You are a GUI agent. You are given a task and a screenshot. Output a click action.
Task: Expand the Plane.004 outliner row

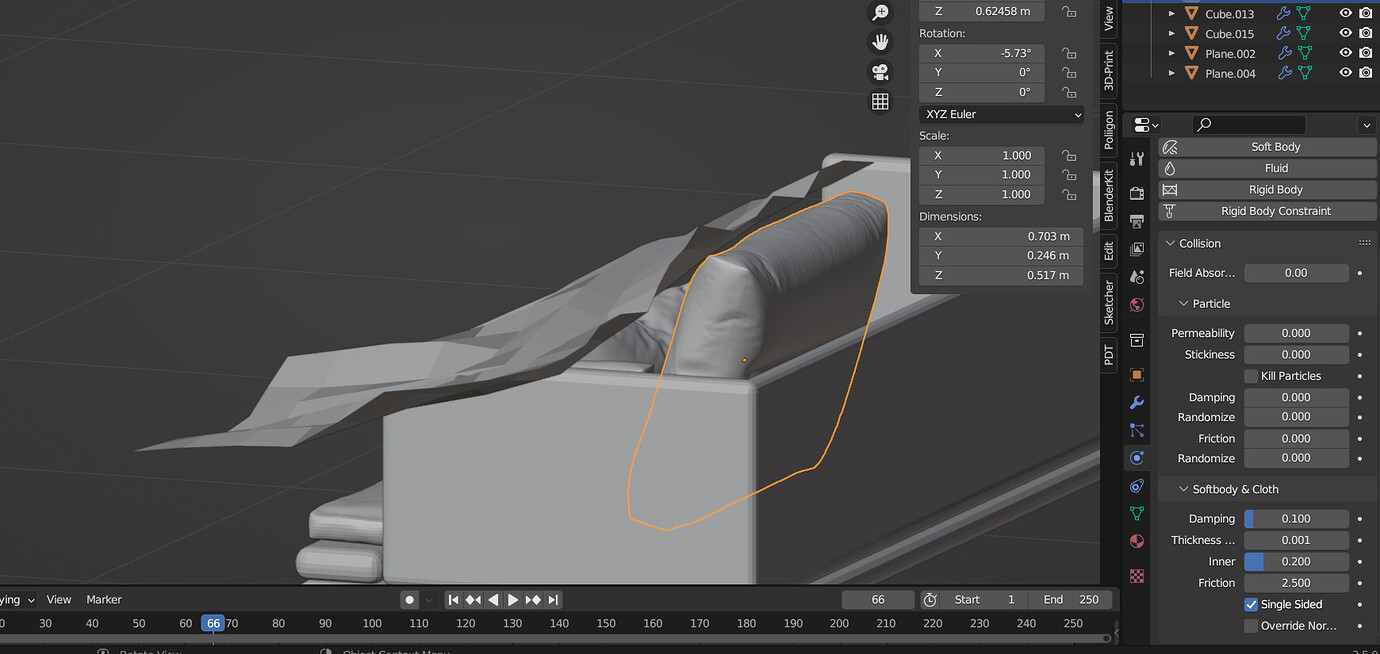[1172, 73]
